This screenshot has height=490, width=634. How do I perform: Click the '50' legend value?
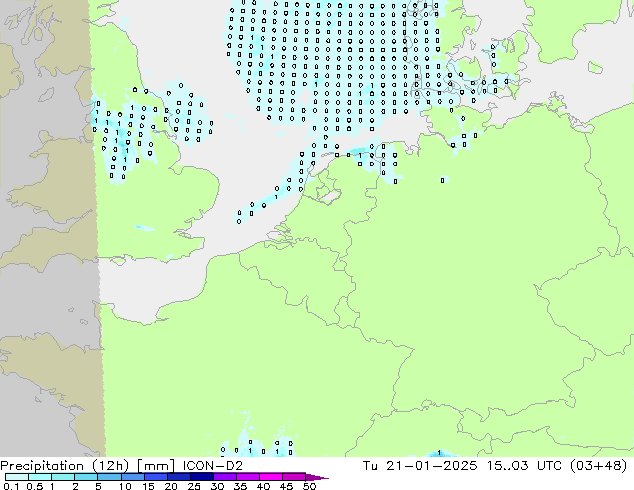(309, 486)
